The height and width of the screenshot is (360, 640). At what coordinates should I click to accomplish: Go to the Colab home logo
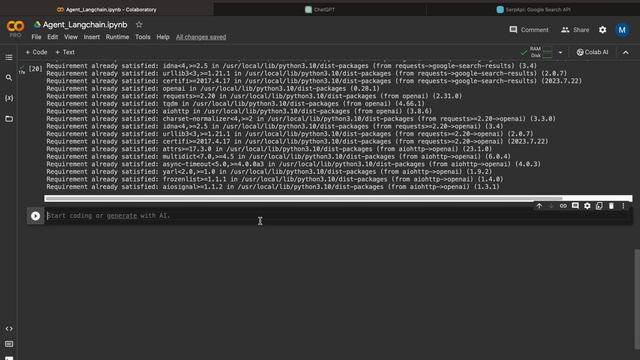[16, 27]
